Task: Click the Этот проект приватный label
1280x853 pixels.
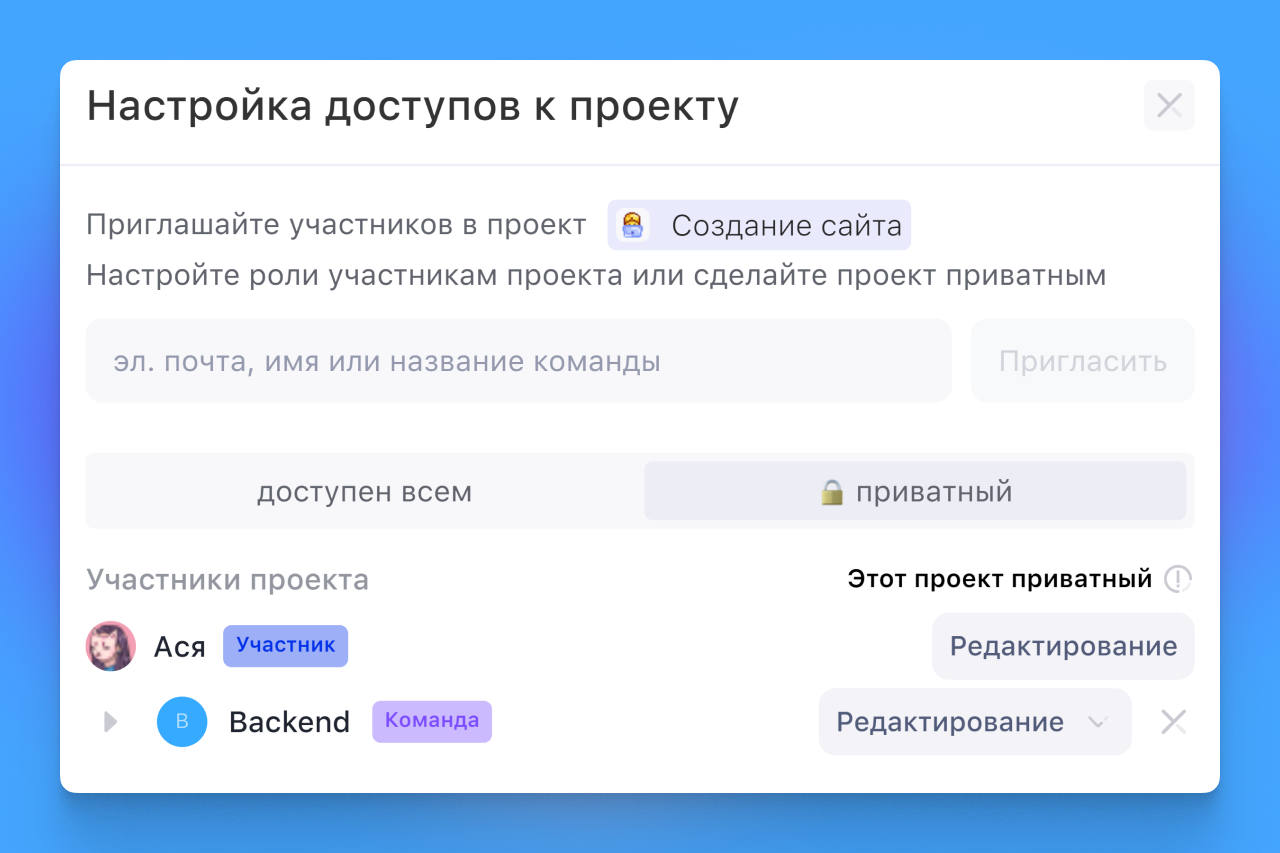Action: pos(999,579)
